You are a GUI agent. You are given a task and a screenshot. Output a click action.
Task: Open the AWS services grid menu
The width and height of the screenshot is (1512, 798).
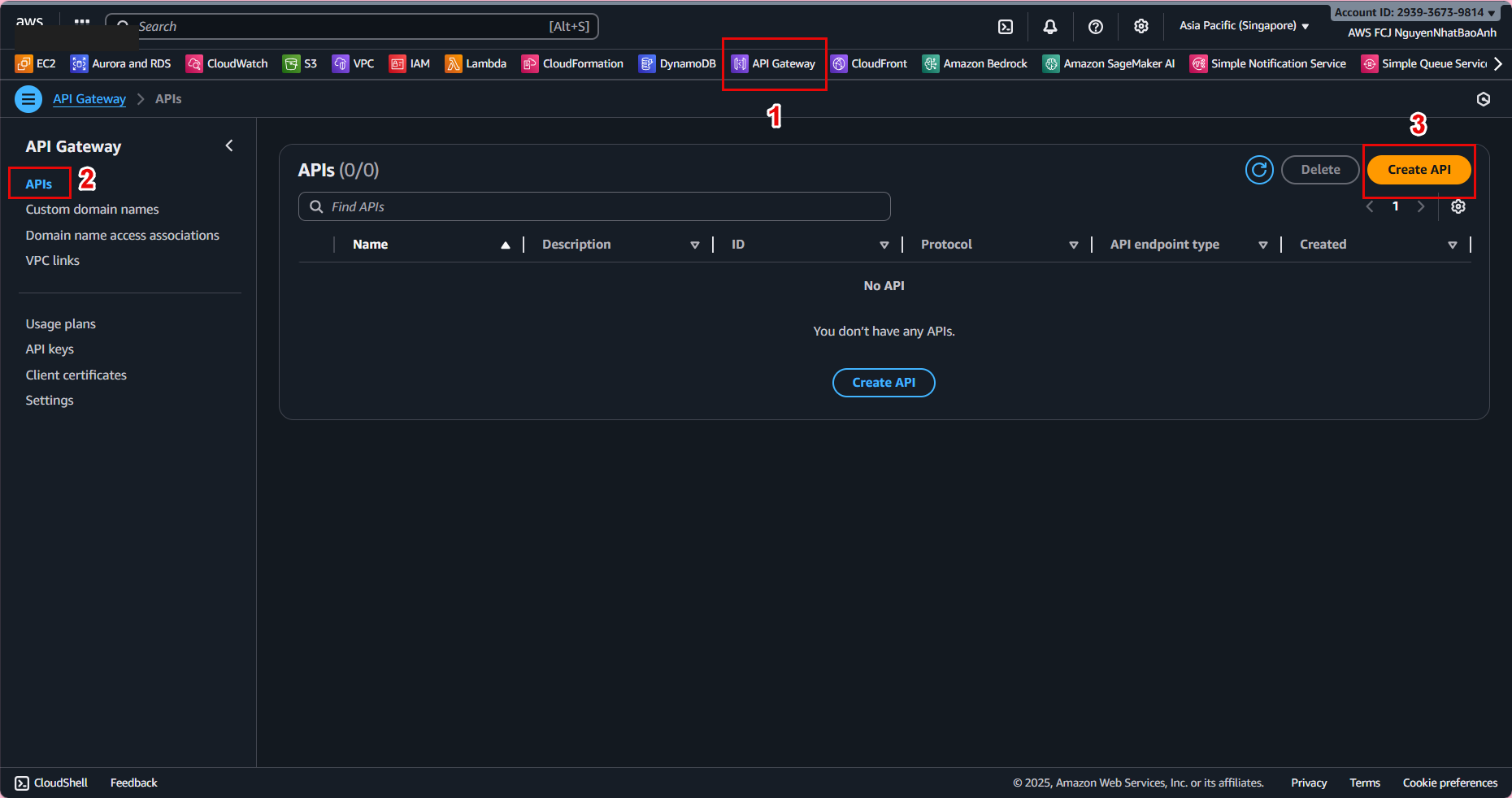tap(82, 23)
